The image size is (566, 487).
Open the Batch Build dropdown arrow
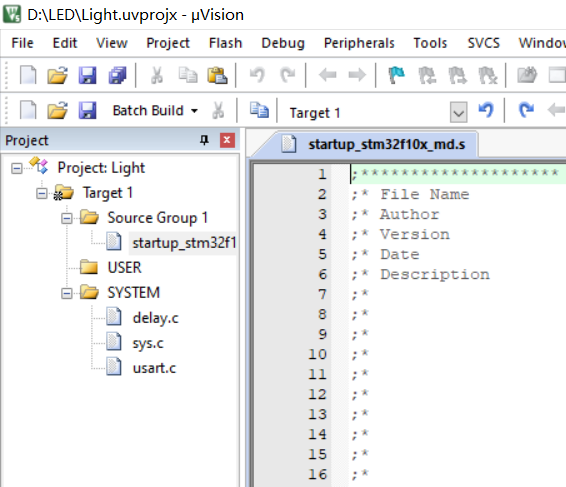pyautogui.click(x=194, y=110)
